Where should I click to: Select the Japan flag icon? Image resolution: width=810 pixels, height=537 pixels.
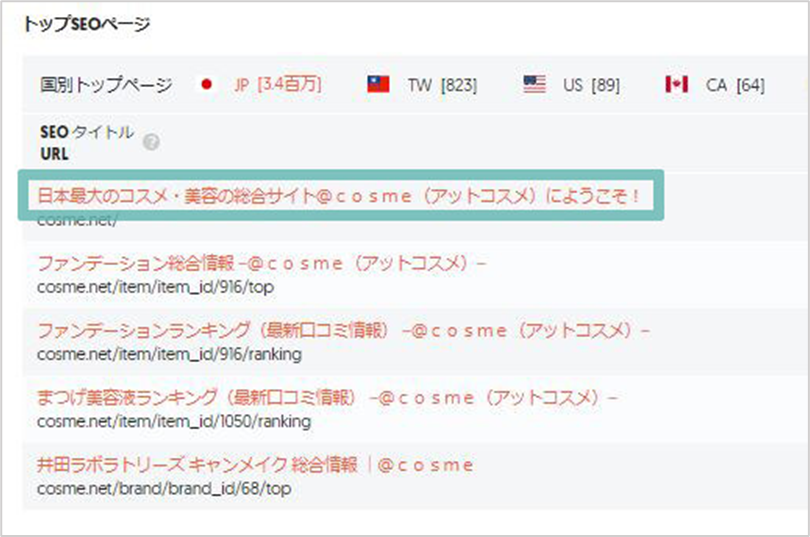(x=207, y=84)
